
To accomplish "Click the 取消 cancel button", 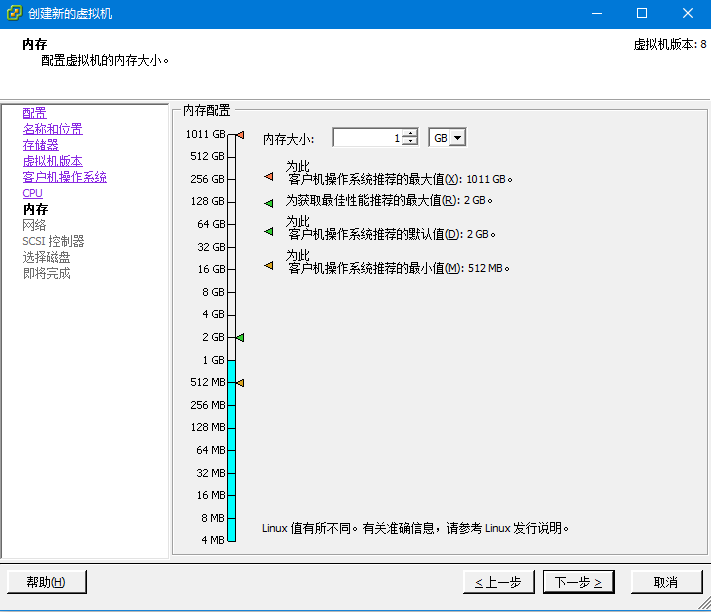I will coord(666,582).
